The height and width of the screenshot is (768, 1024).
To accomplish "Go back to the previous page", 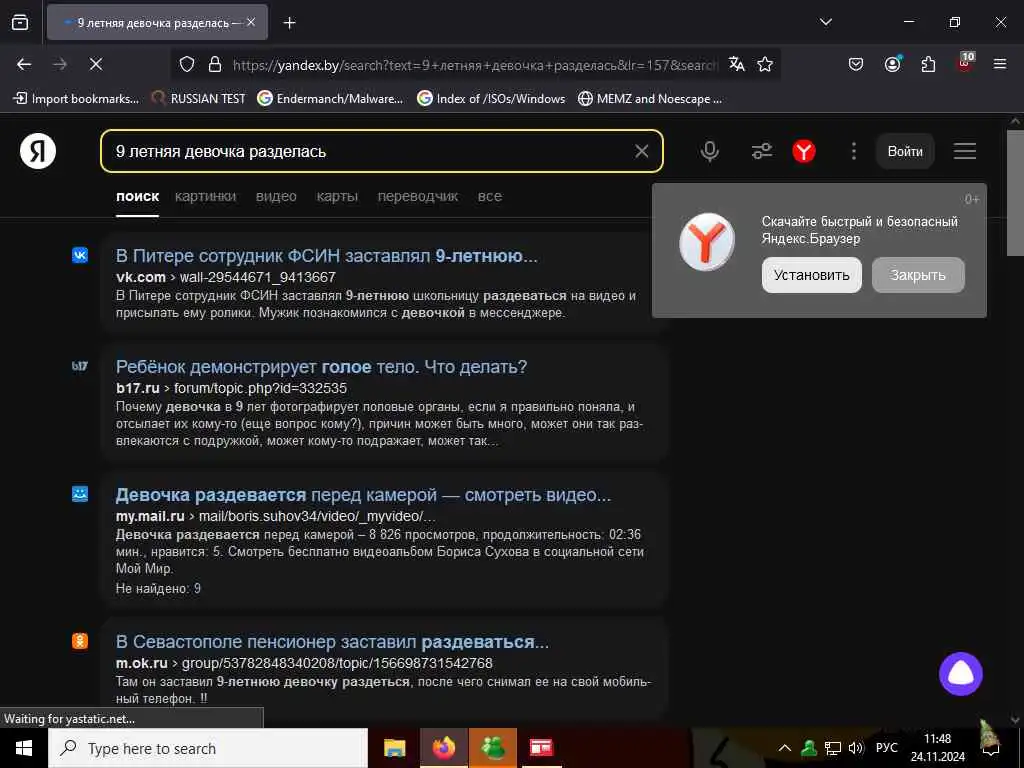I will [24, 64].
